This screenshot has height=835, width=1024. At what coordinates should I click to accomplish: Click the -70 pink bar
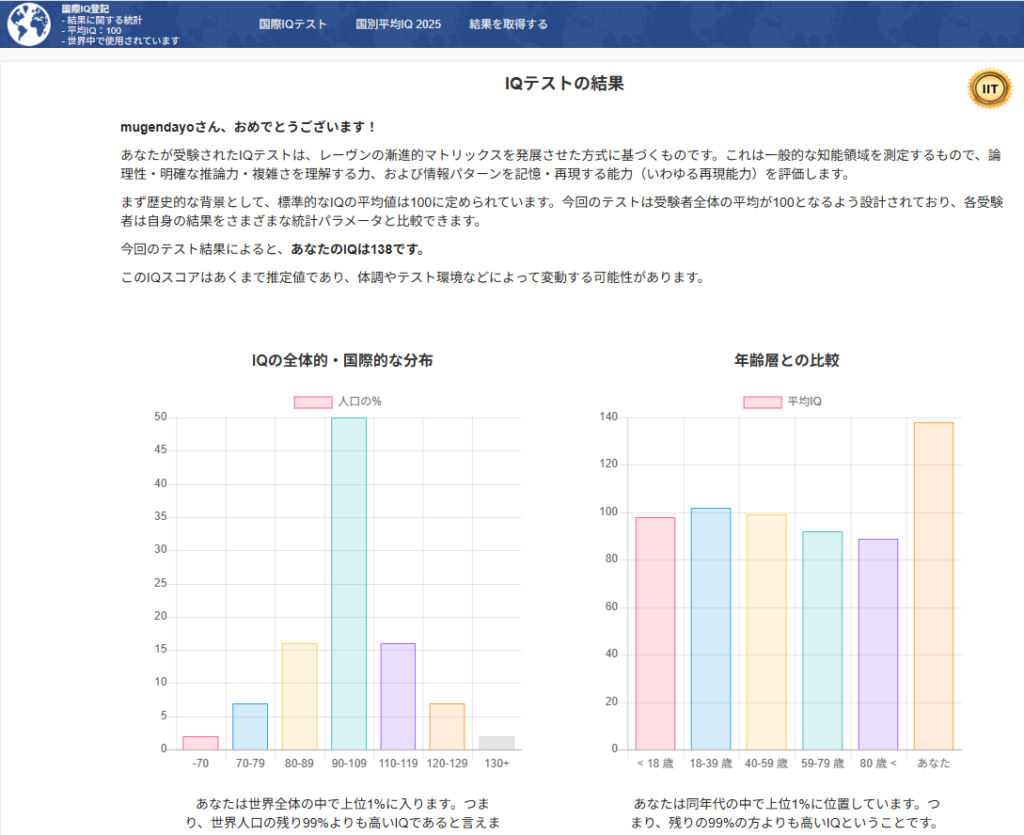click(x=200, y=742)
